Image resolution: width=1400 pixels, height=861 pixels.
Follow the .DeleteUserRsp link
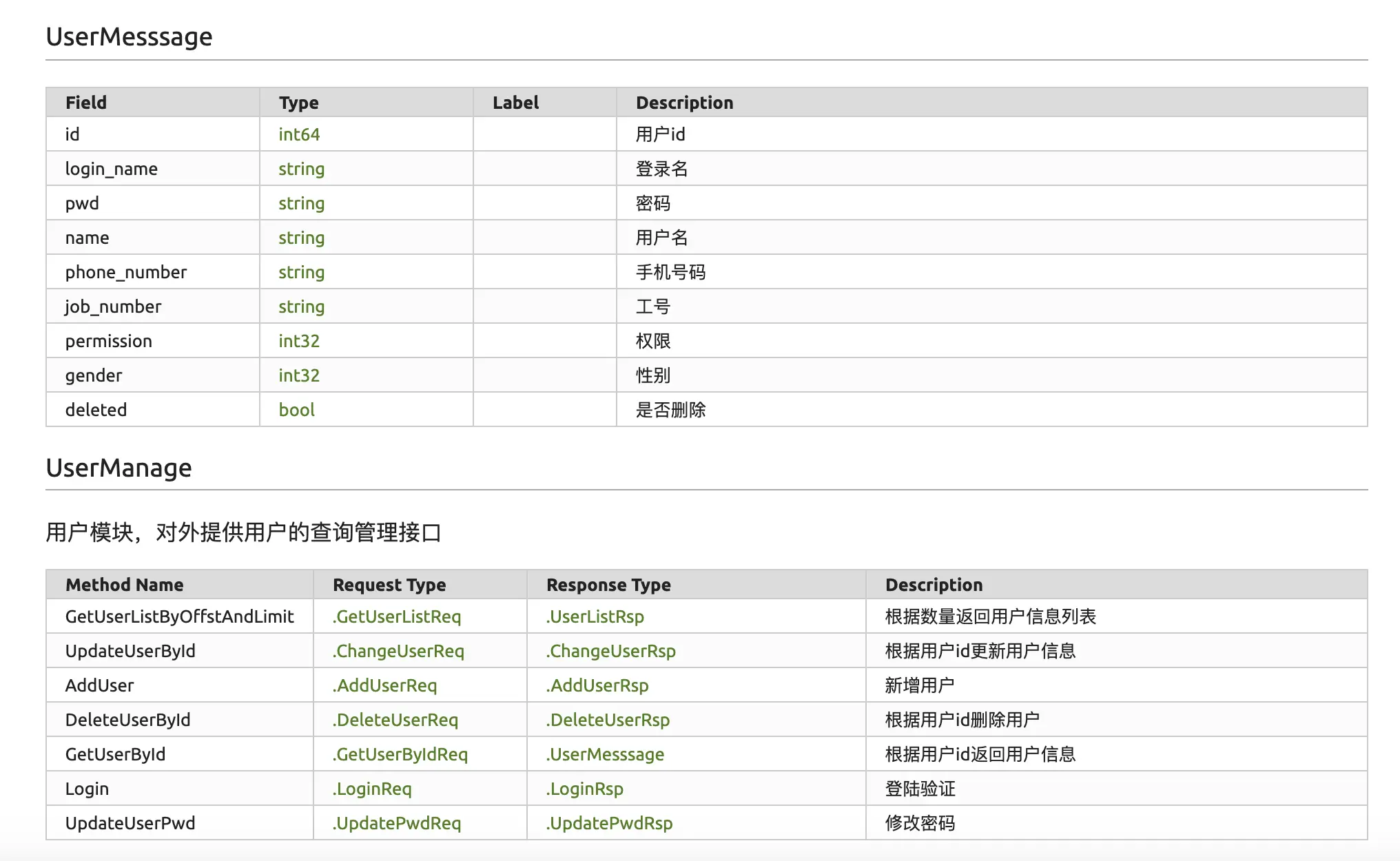608,720
